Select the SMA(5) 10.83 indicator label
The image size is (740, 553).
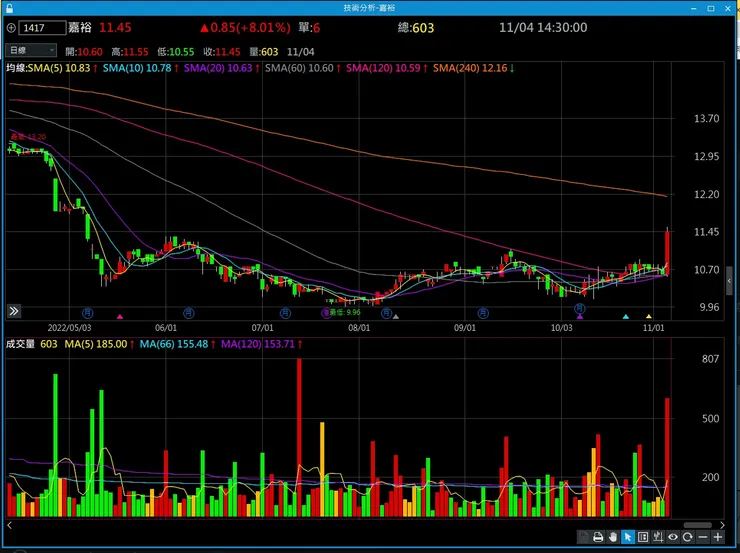(59, 68)
